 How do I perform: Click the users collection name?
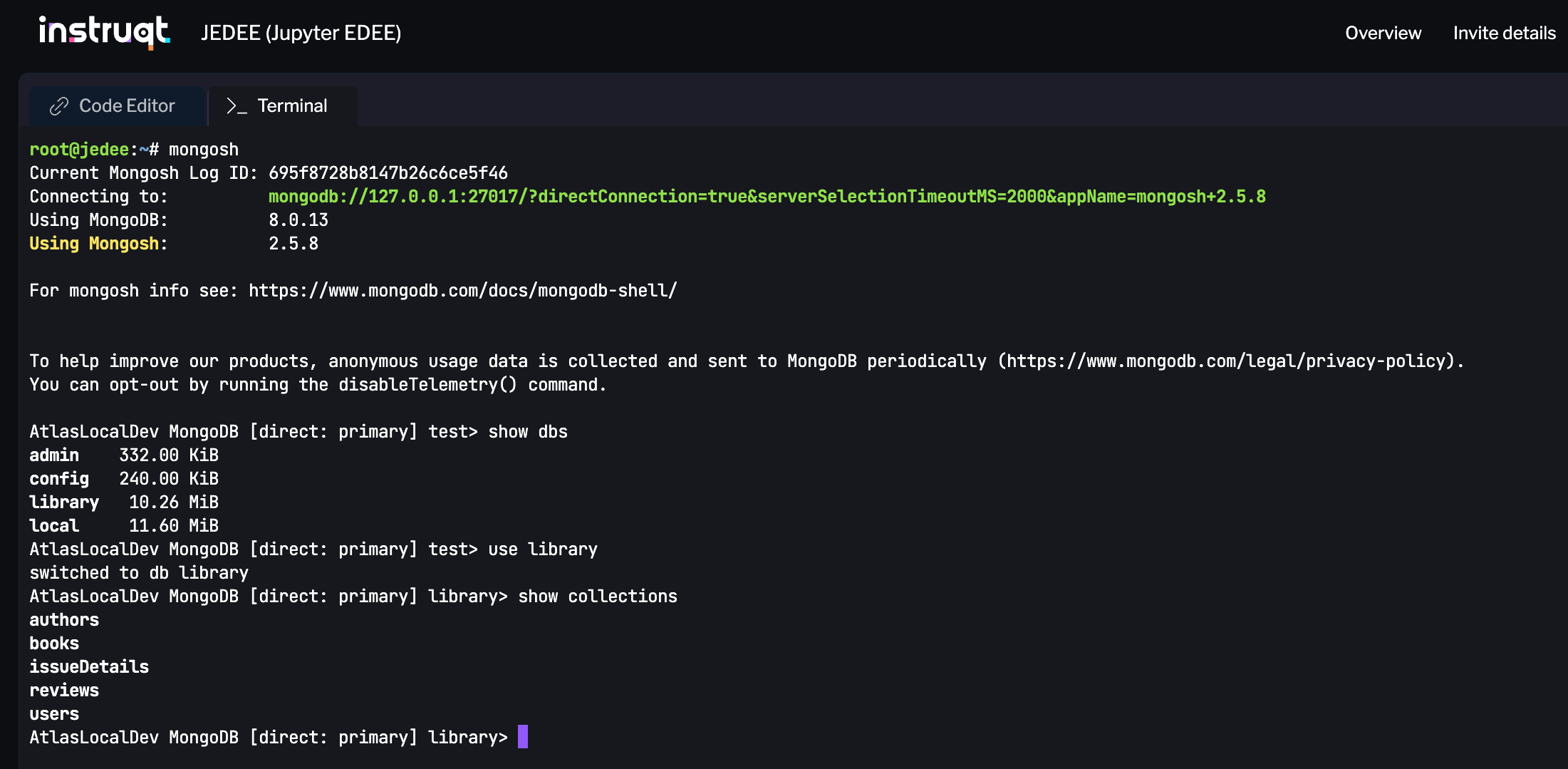click(x=53, y=713)
